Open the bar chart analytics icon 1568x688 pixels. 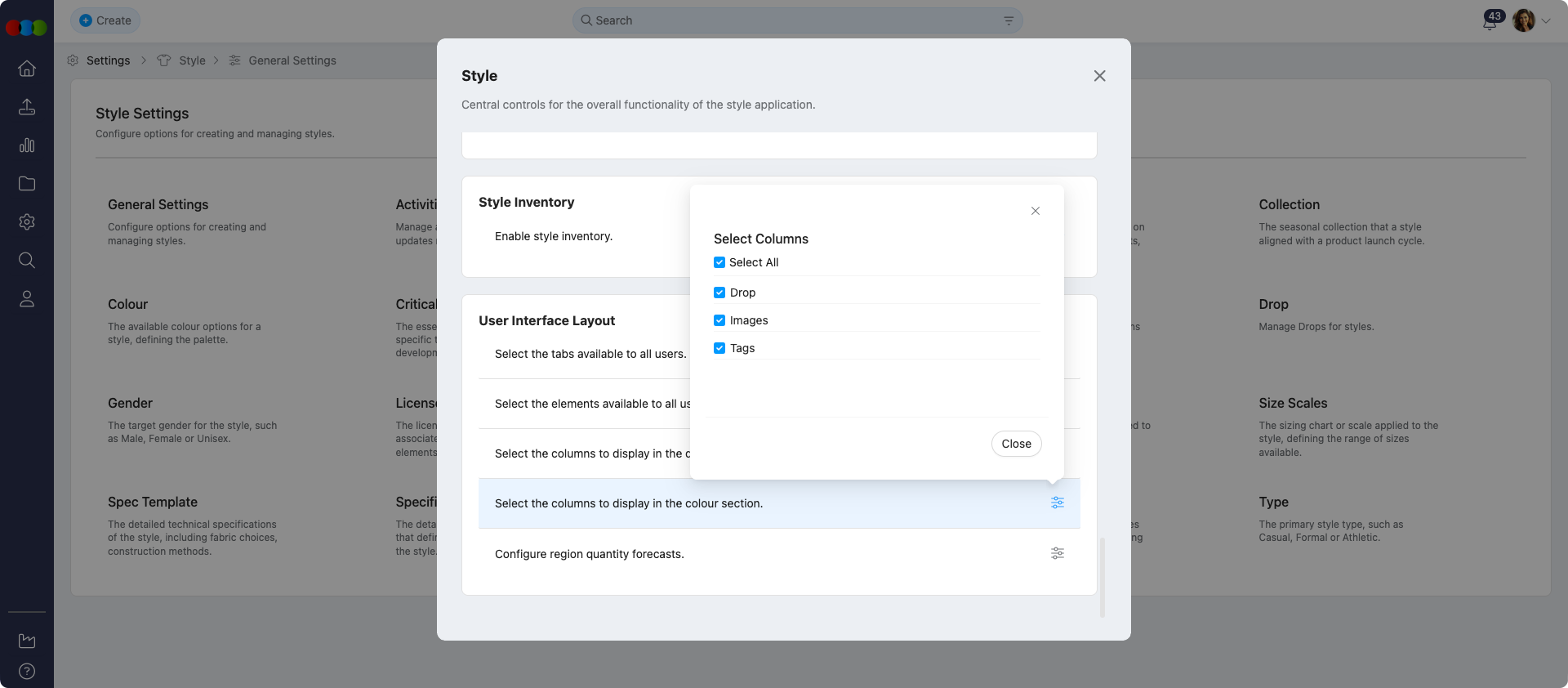click(27, 145)
